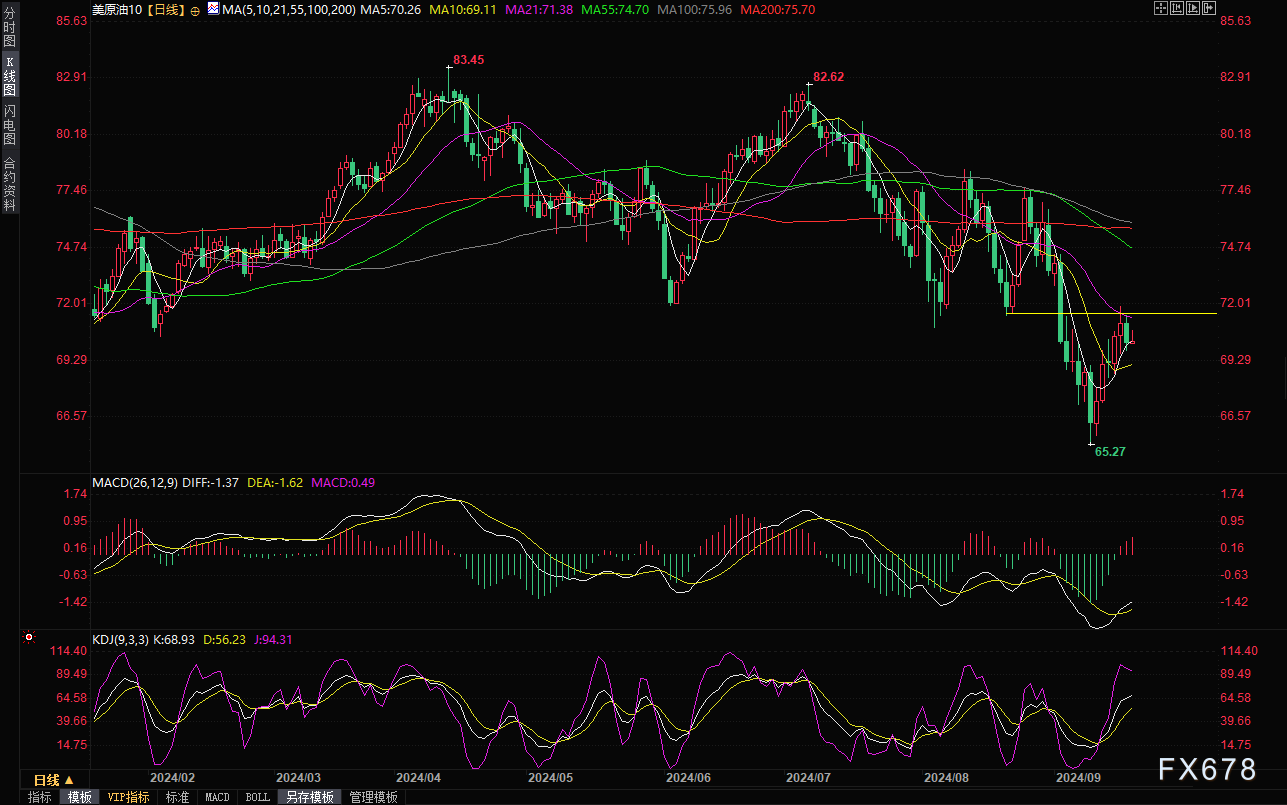Open the VIP指标 tab
Image resolution: width=1287 pixels, height=805 pixels.
[129, 797]
